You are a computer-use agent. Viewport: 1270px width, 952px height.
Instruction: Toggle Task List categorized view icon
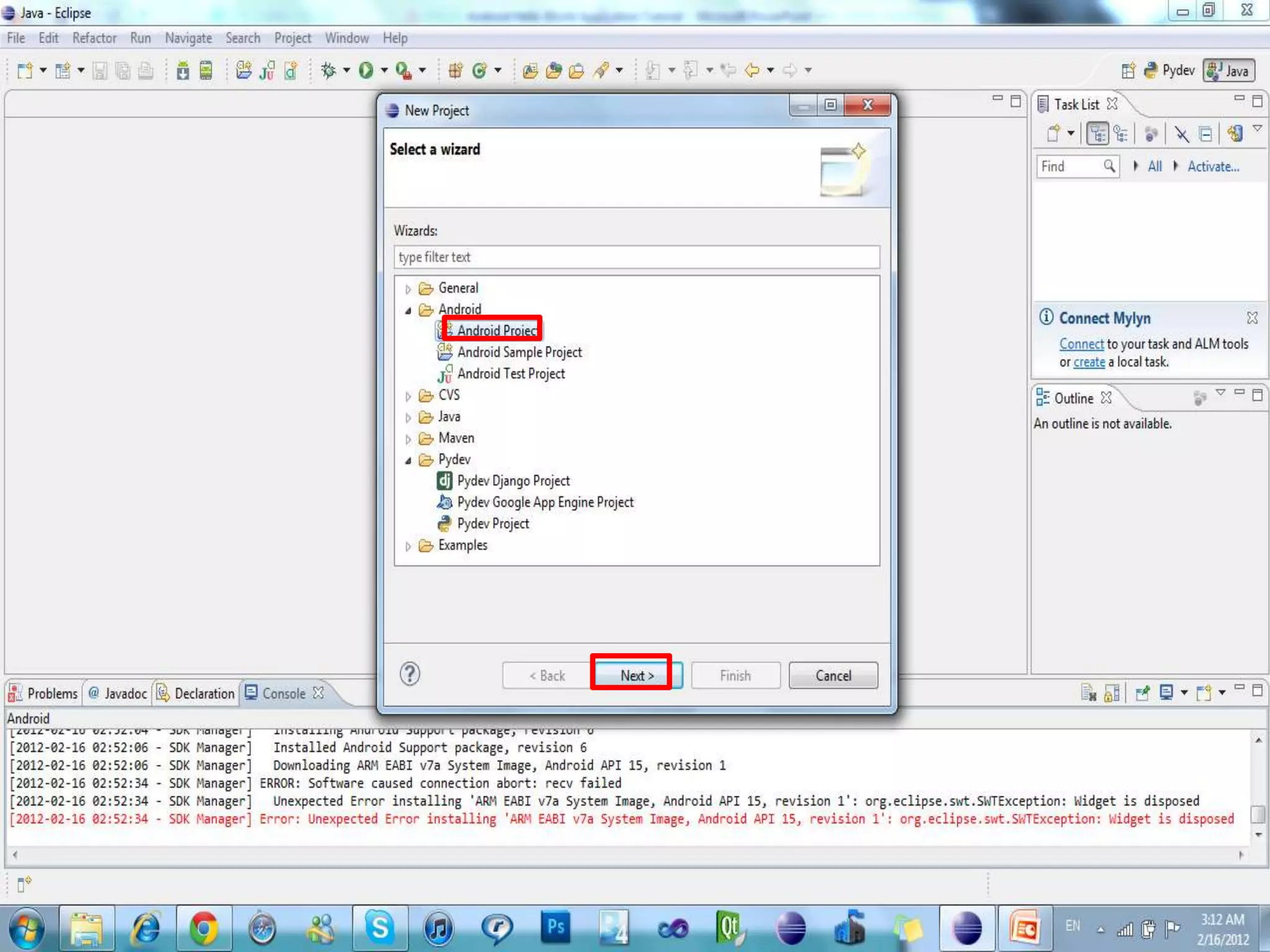[1098, 133]
